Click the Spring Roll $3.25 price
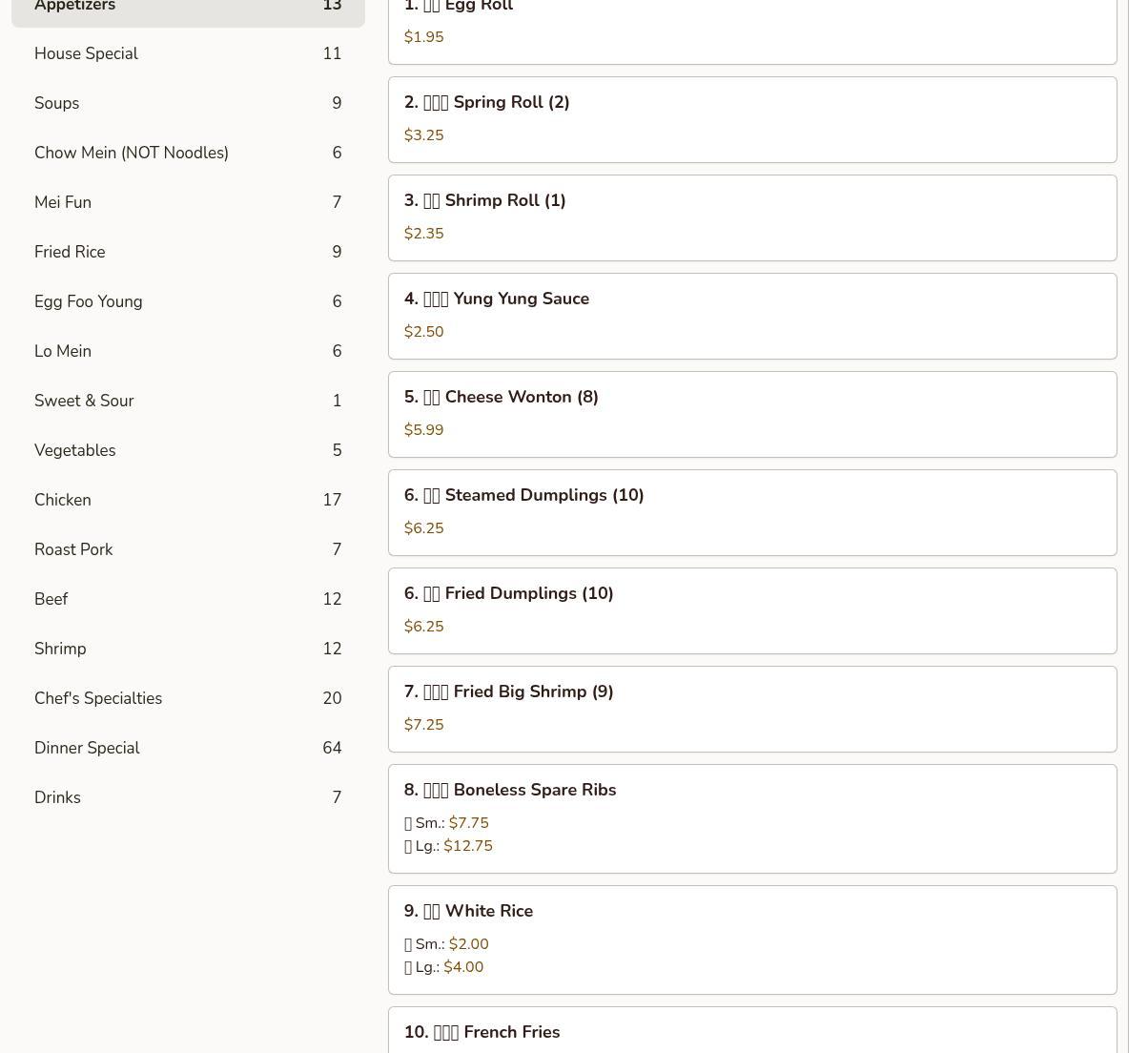The width and height of the screenshot is (1148, 1053). (423, 135)
